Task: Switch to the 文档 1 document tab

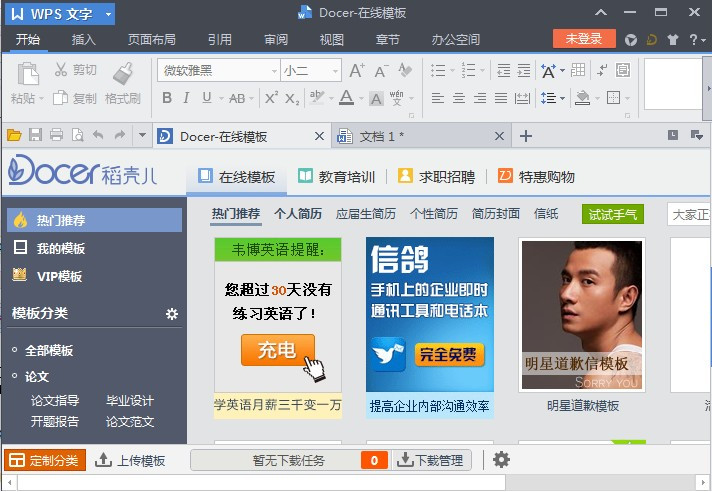Action: tap(421, 136)
